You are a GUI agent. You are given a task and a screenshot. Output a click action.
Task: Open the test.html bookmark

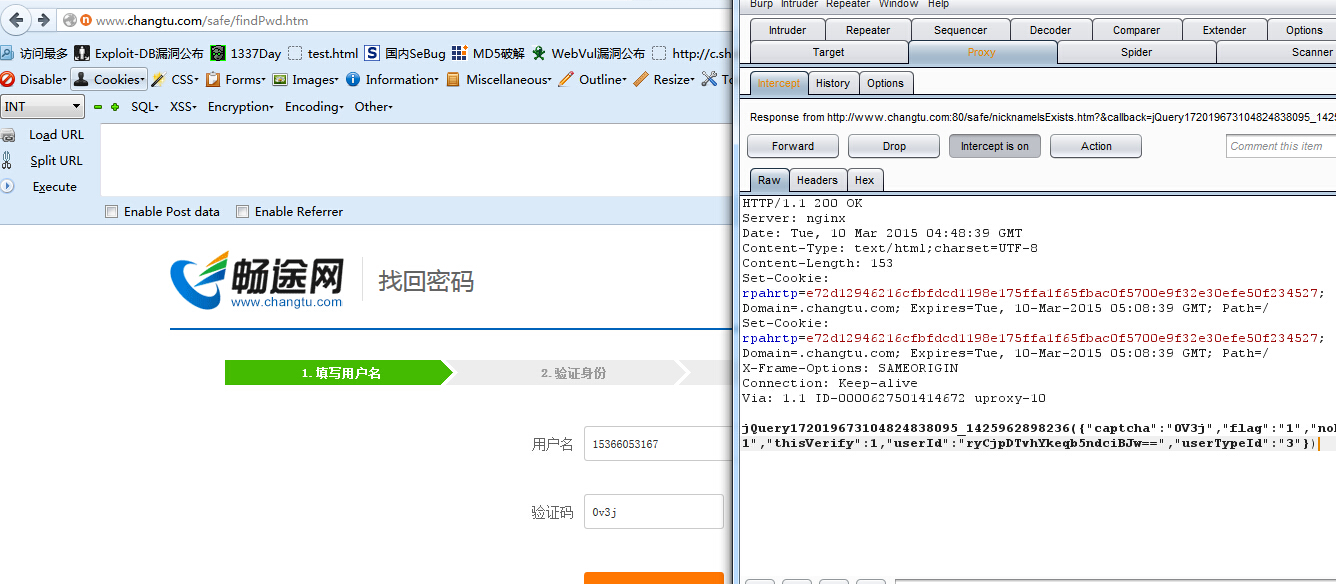click(x=323, y=53)
